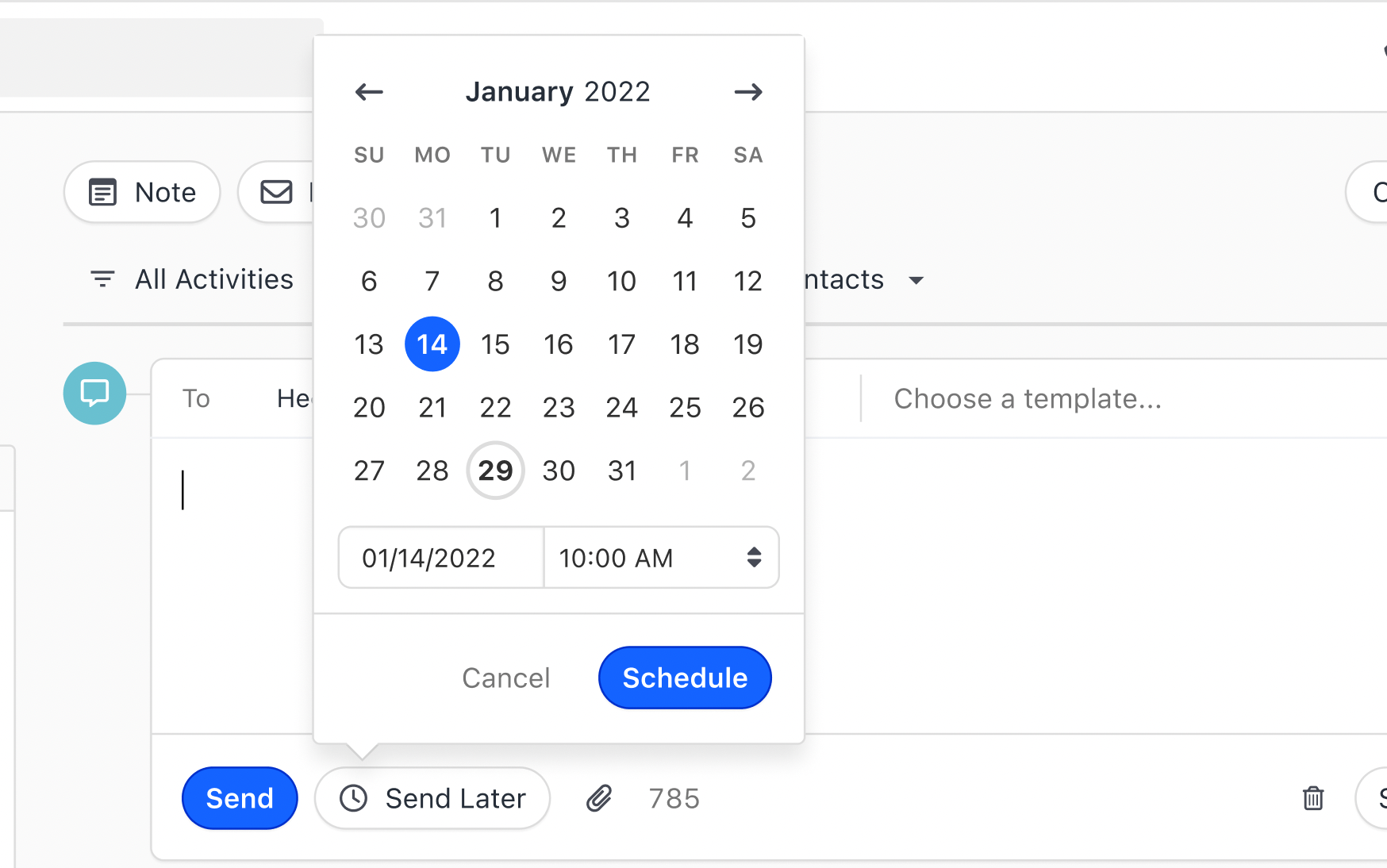The width and height of the screenshot is (1387, 868).
Task: Cancel the scheduling popup
Action: point(506,678)
